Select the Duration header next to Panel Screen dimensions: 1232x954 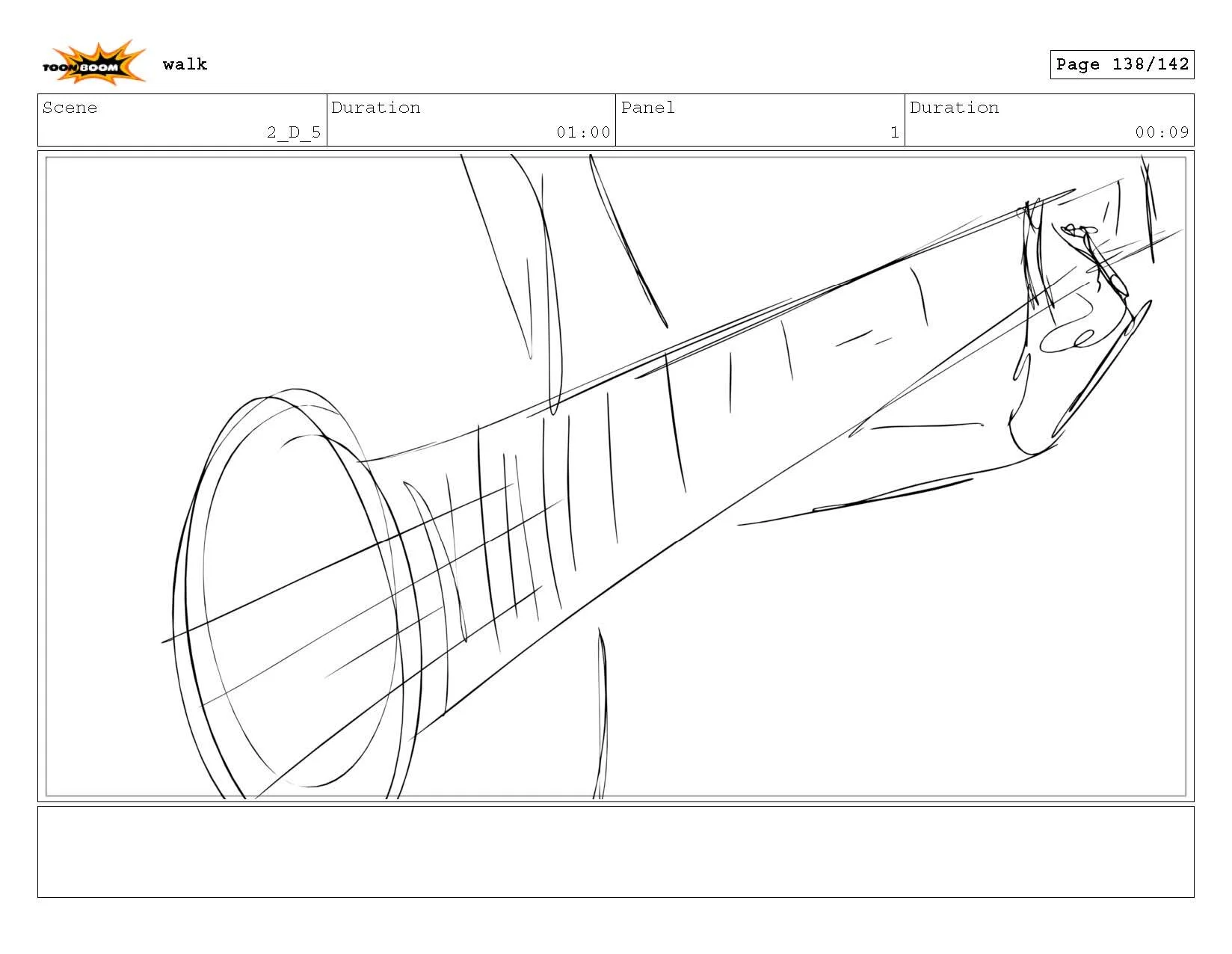pos(955,108)
